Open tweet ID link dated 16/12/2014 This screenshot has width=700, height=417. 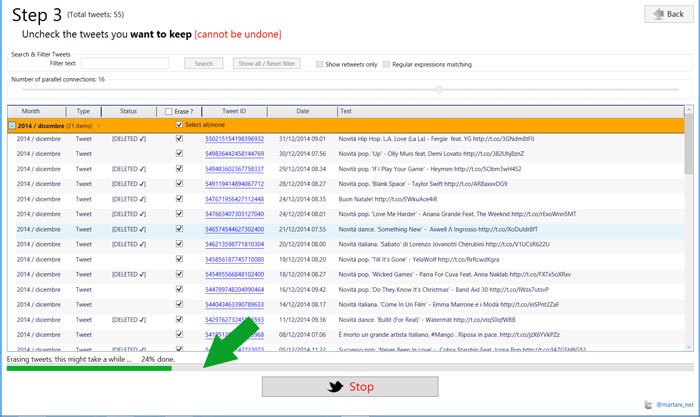(234, 289)
